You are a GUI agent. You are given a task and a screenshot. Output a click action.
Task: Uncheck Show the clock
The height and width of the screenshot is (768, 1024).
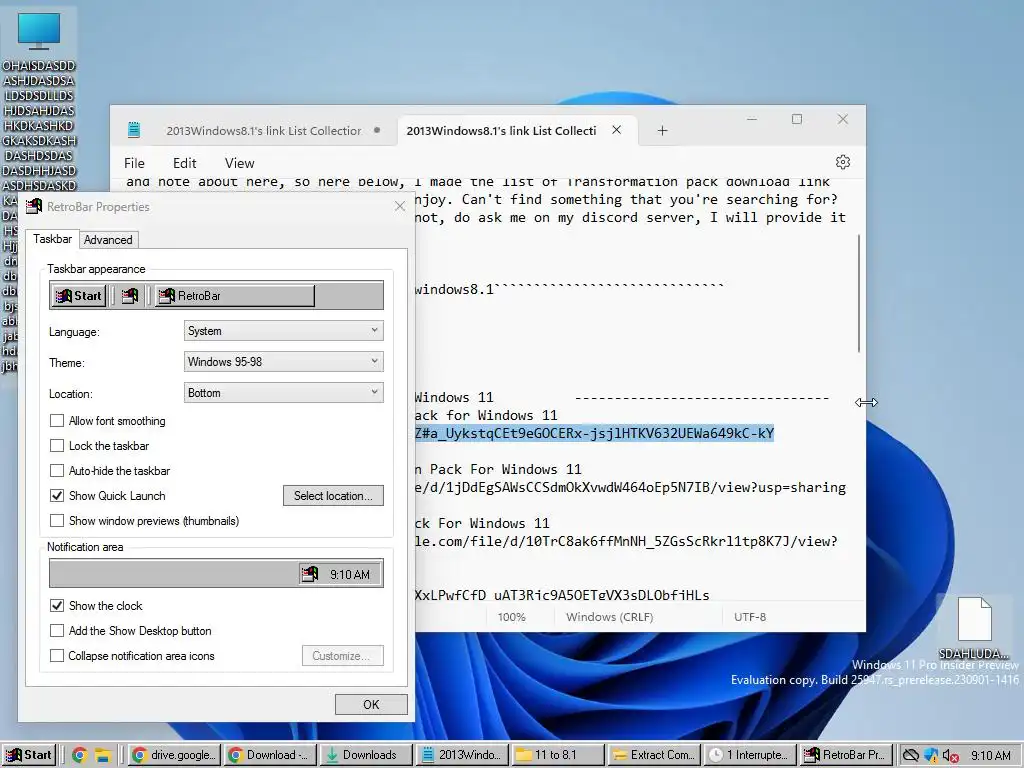pos(57,606)
